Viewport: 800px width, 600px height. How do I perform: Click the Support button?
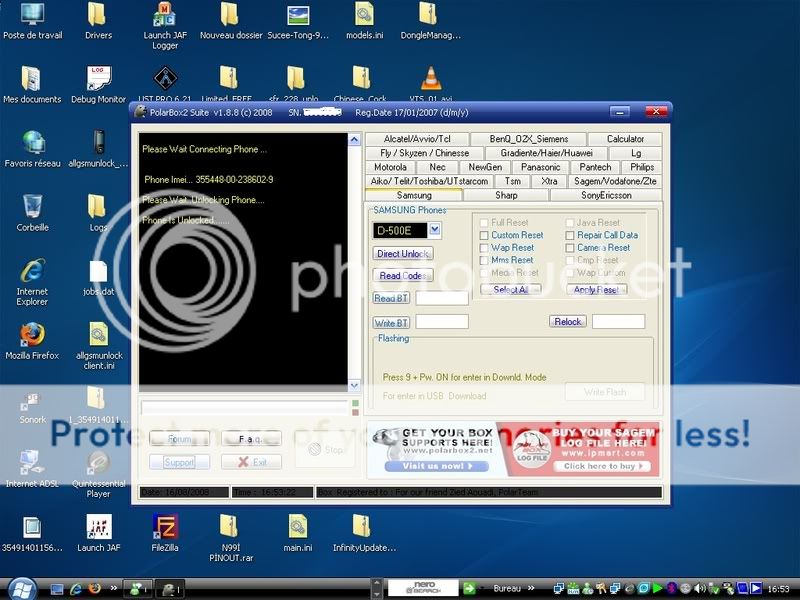click(179, 462)
